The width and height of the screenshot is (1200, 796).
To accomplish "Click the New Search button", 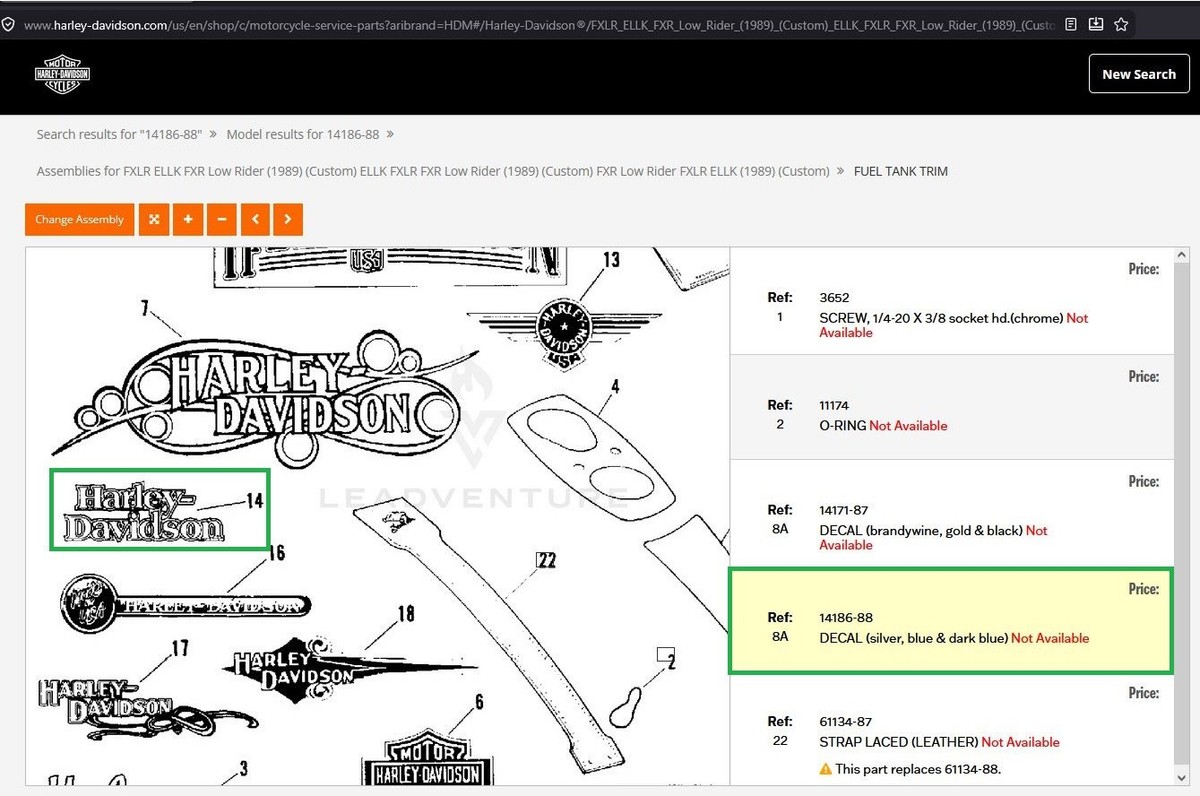I will coord(1139,74).
